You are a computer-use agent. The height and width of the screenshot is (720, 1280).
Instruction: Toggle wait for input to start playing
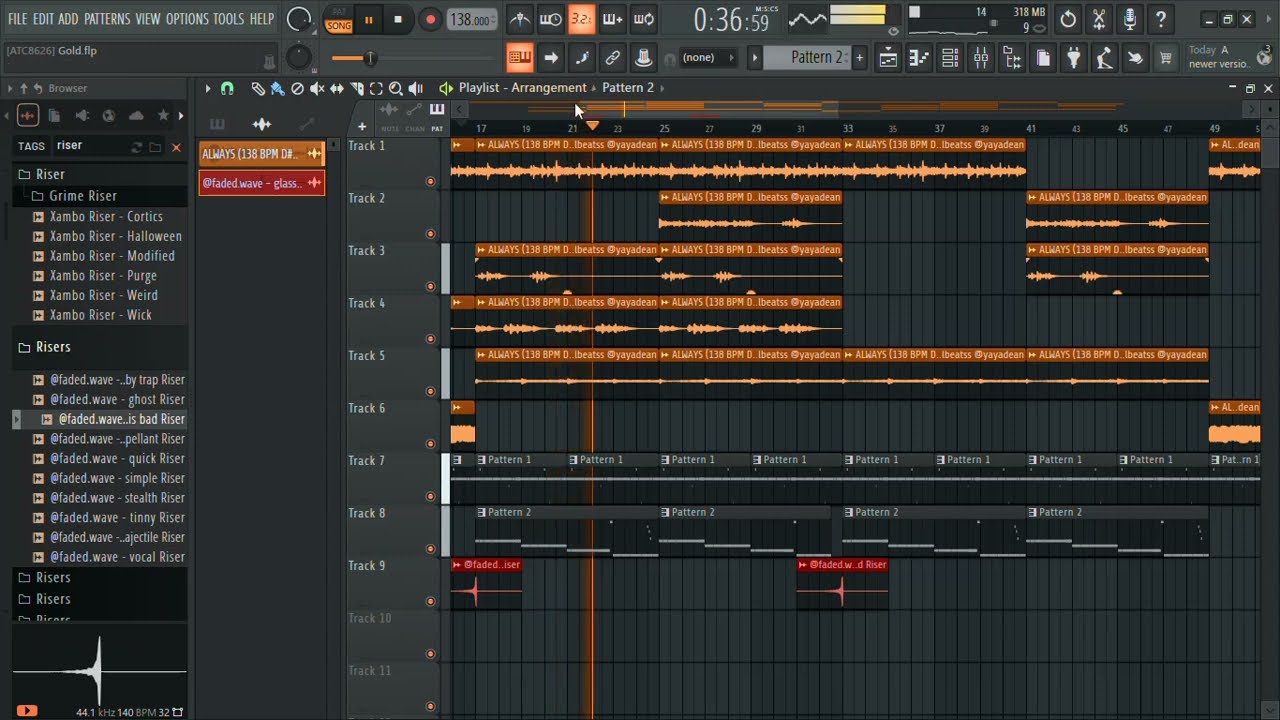(x=550, y=19)
